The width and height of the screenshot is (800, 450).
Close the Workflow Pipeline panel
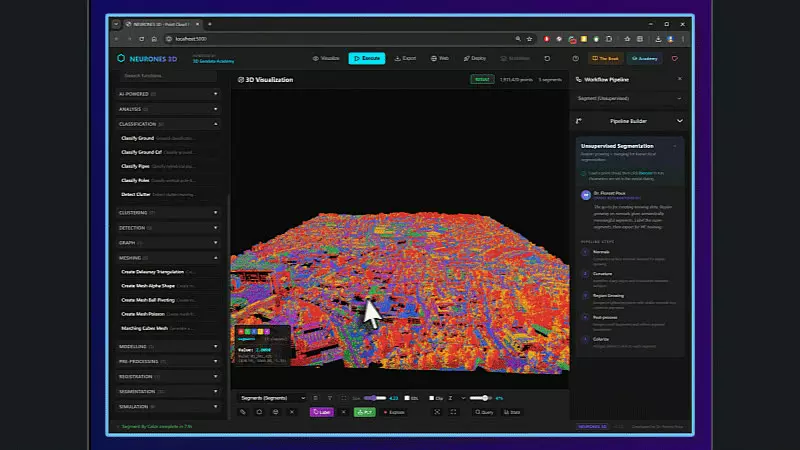[x=680, y=79]
